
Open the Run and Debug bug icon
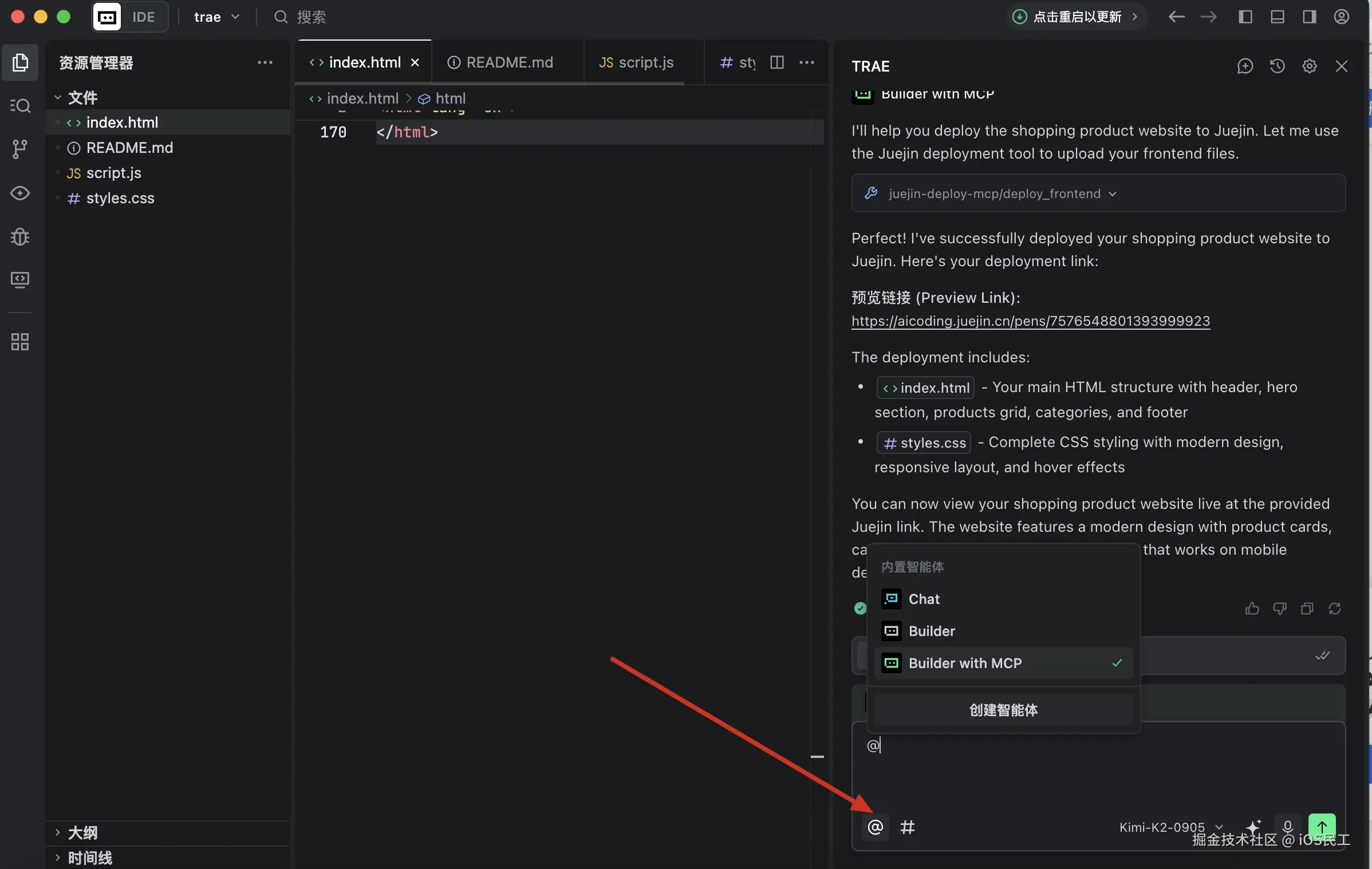21,236
